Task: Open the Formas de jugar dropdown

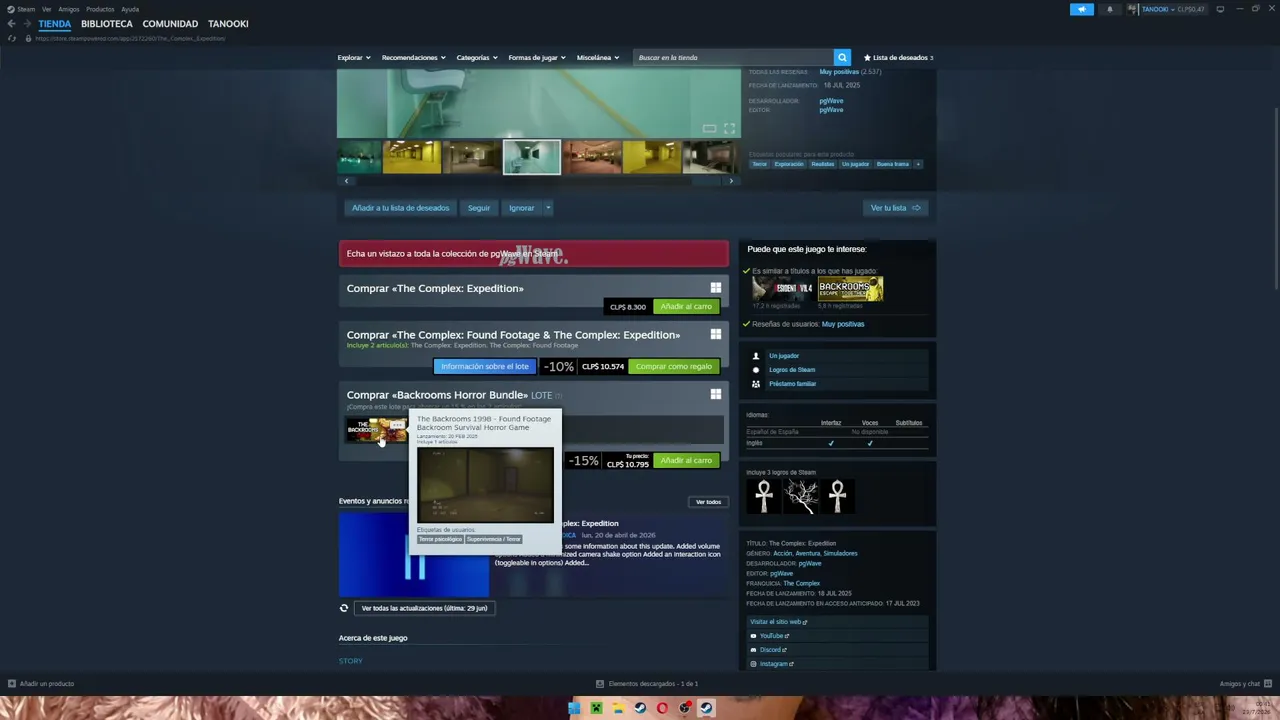Action: 538,58
